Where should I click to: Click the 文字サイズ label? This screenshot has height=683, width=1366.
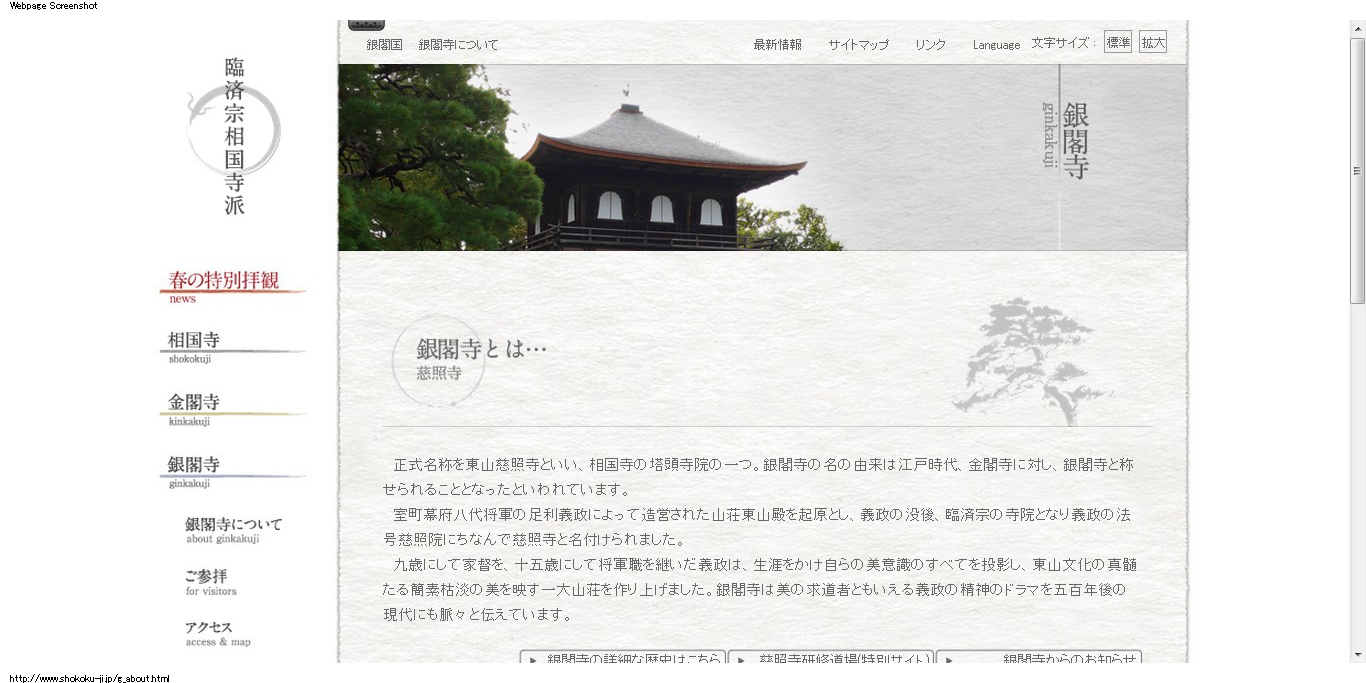pyautogui.click(x=1064, y=43)
